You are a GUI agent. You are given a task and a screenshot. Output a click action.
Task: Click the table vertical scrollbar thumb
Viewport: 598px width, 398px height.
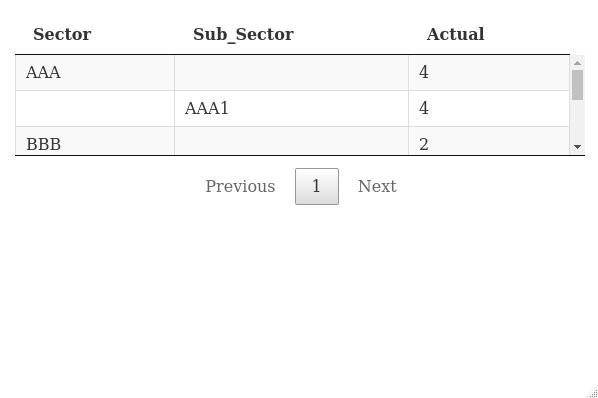pos(577,85)
